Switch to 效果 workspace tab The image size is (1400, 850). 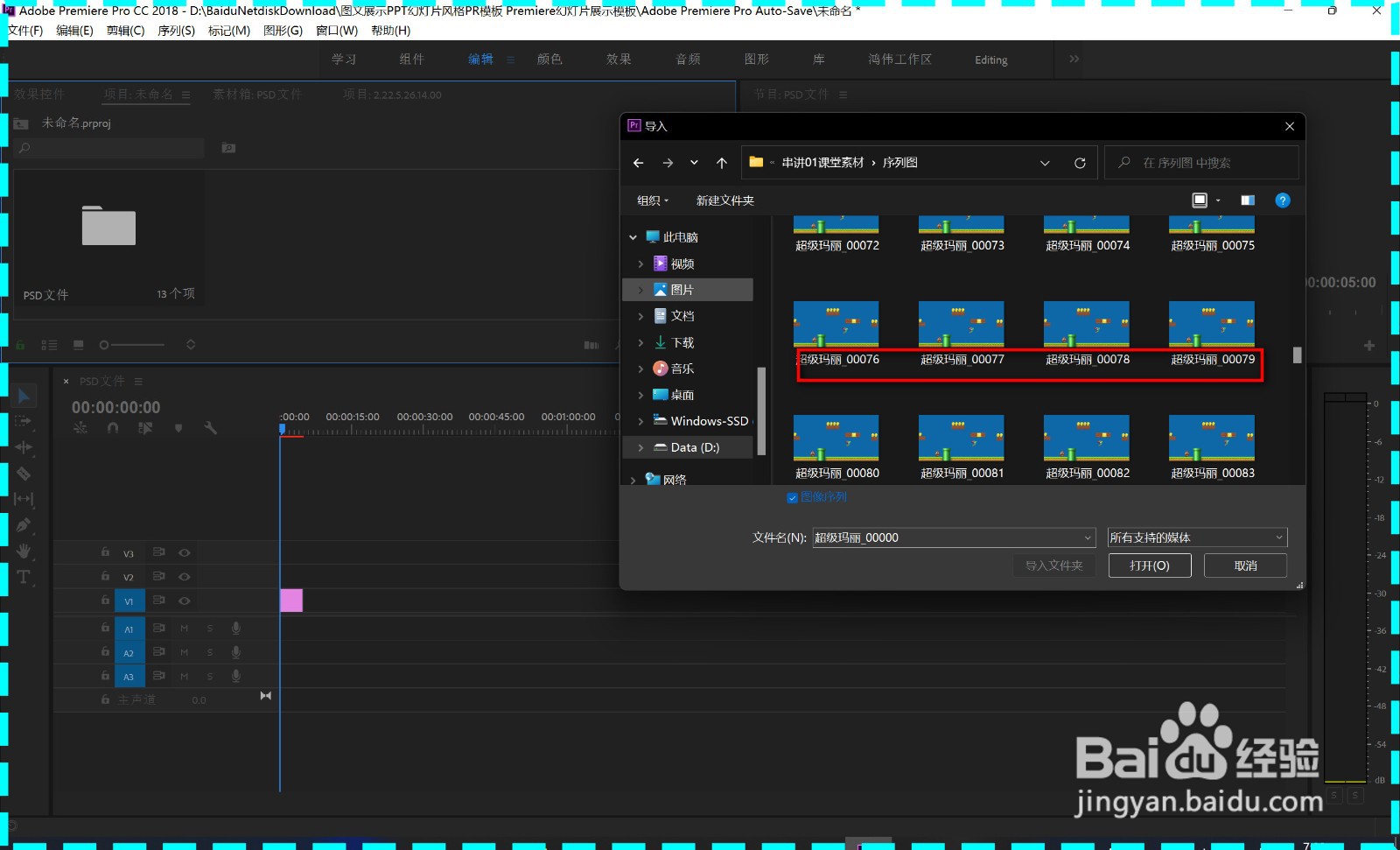click(619, 60)
